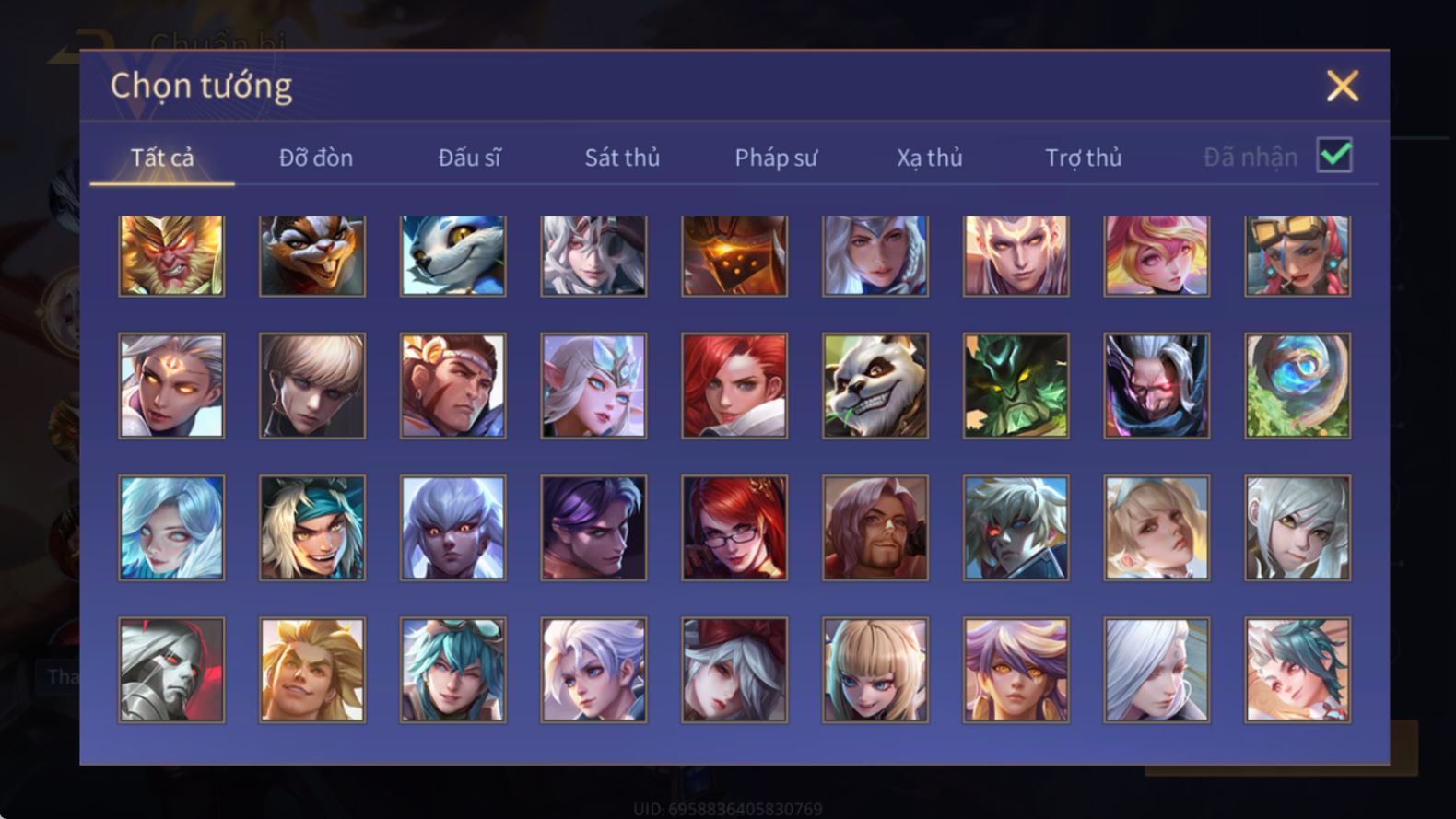Screen dimensions: 1456x819
Task: Switch to the Đỡ đòn tab
Action: click(x=316, y=158)
